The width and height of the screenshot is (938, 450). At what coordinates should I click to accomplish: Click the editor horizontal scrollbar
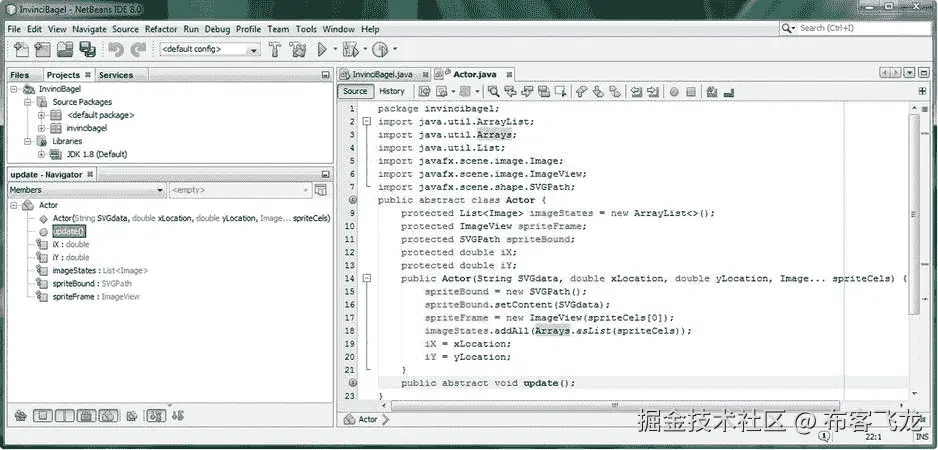[614, 405]
